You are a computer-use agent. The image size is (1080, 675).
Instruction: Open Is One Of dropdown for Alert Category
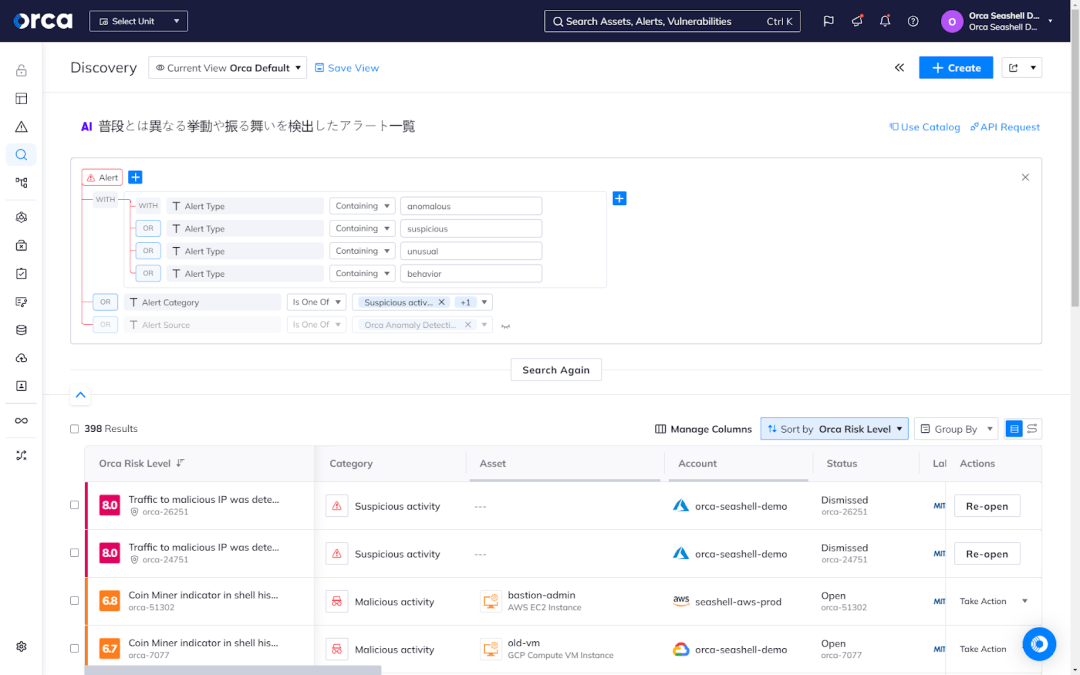(316, 302)
